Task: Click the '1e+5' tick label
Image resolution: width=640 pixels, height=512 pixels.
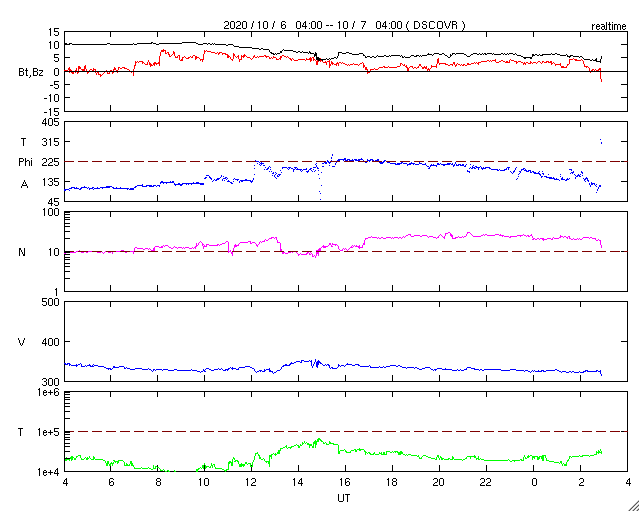Action: pos(48,432)
